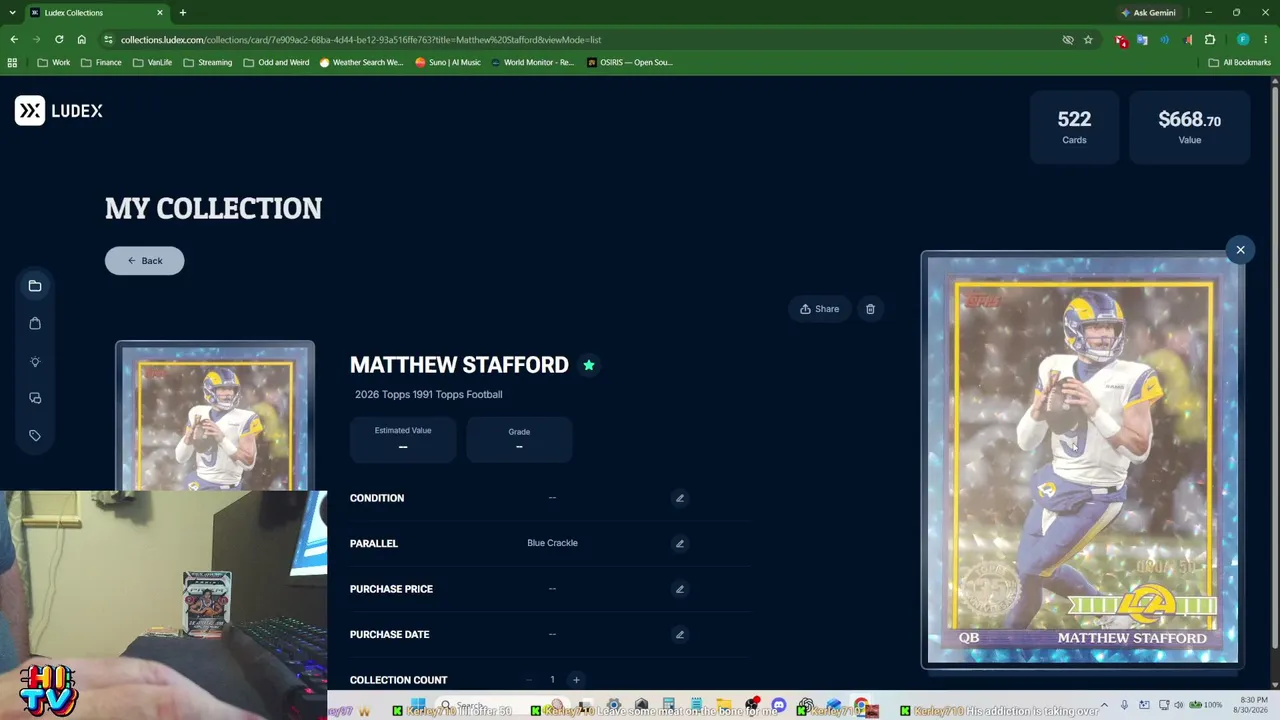Open the Work bookmarks folder

point(54,62)
